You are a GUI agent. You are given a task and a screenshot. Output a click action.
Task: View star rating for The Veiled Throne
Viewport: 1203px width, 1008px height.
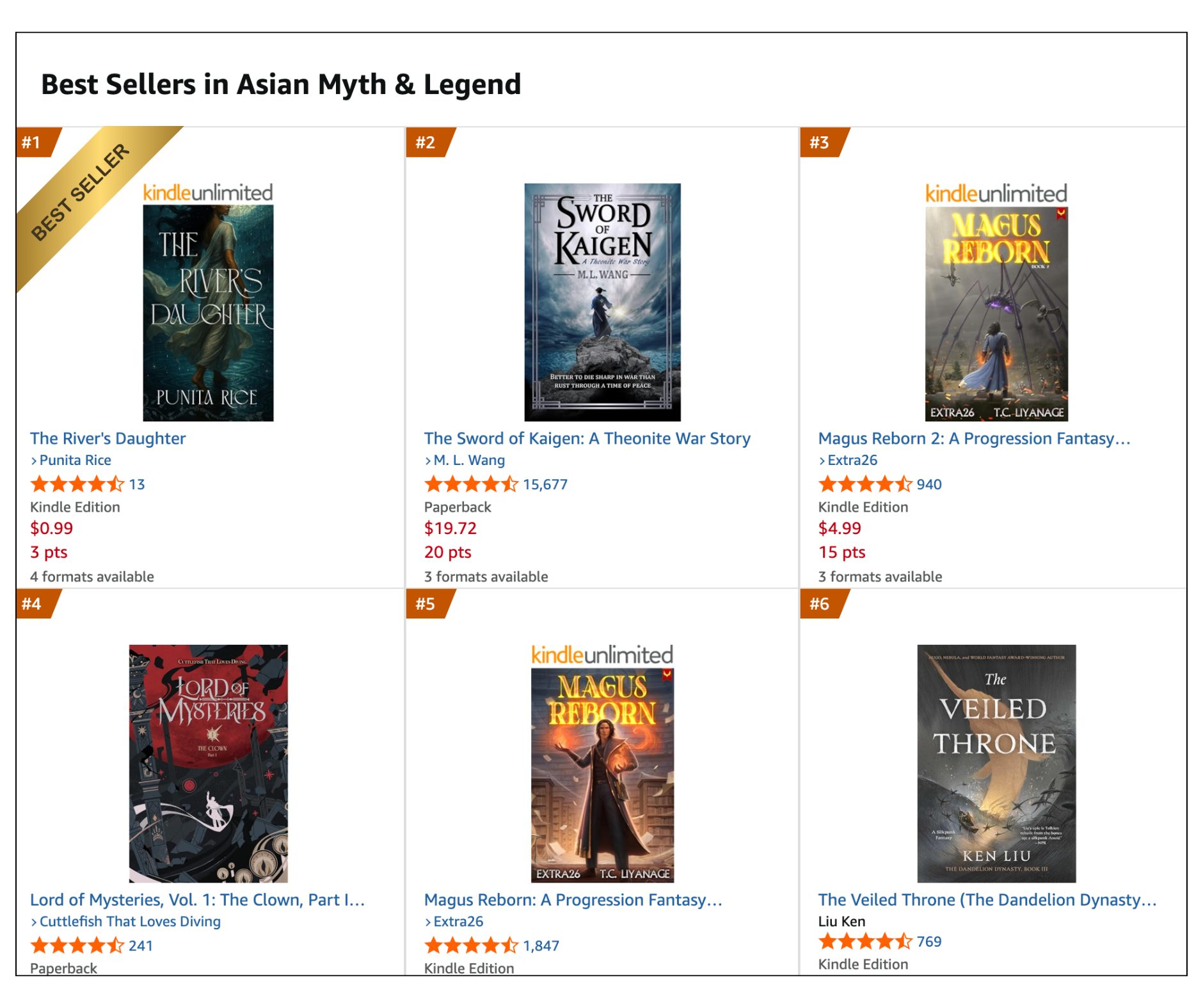[865, 941]
